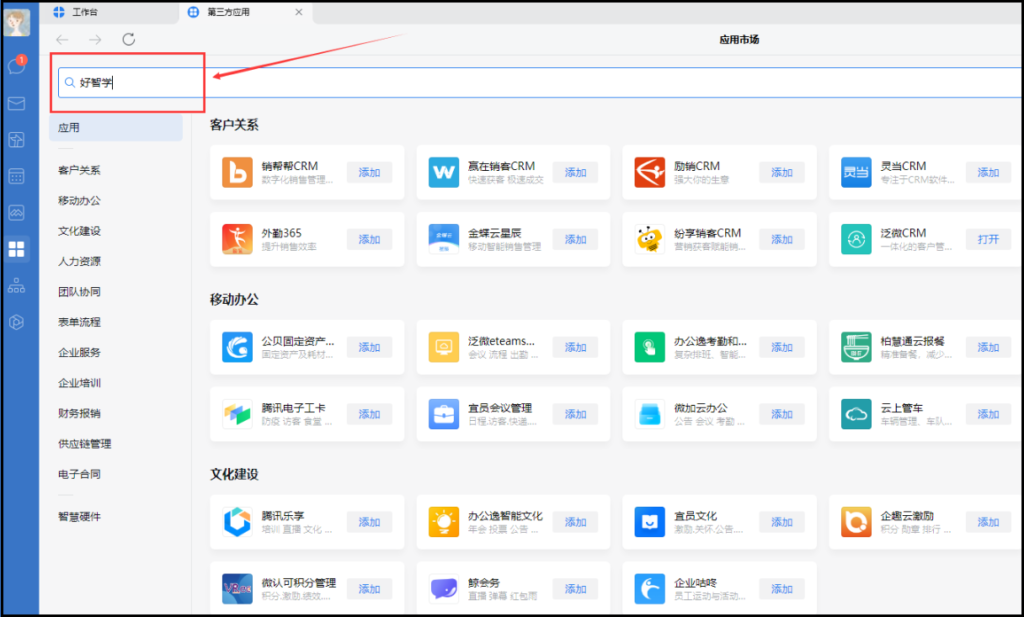Open the calendar icon in left sidebar
The width and height of the screenshot is (1024, 617).
coord(16,176)
